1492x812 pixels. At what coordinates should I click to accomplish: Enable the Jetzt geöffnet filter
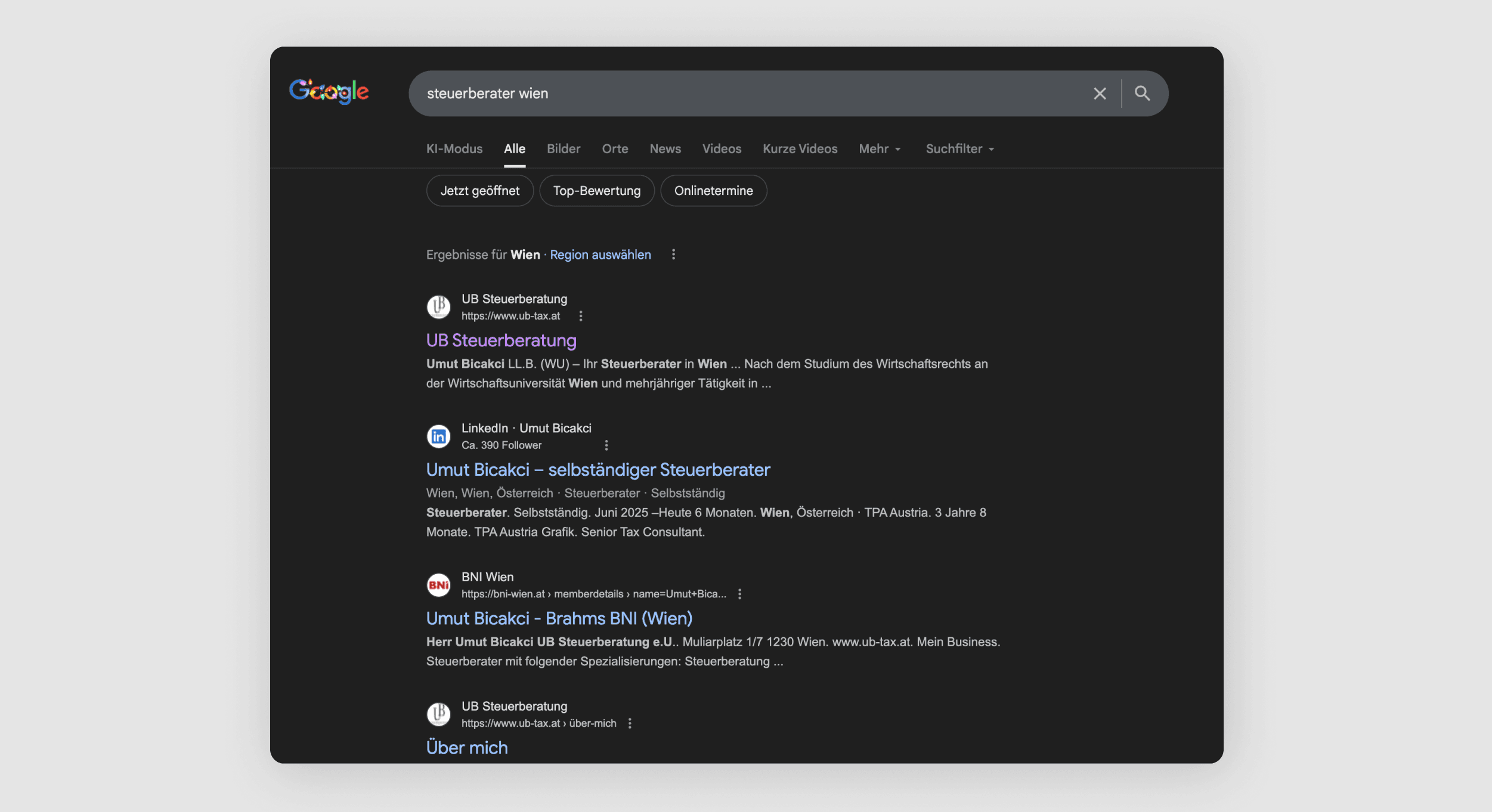480,190
